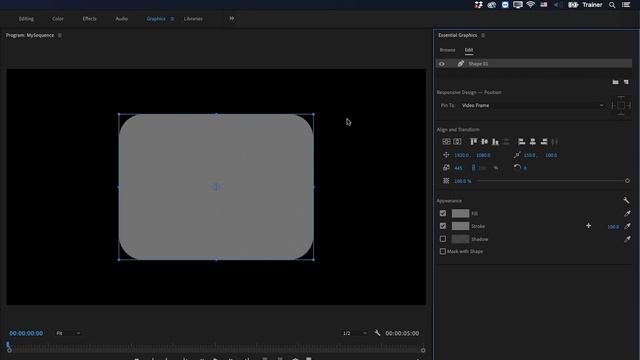Screen dimensions: 640x360
Task: Open the Fit zoom level dropdown
Action: pos(68,333)
